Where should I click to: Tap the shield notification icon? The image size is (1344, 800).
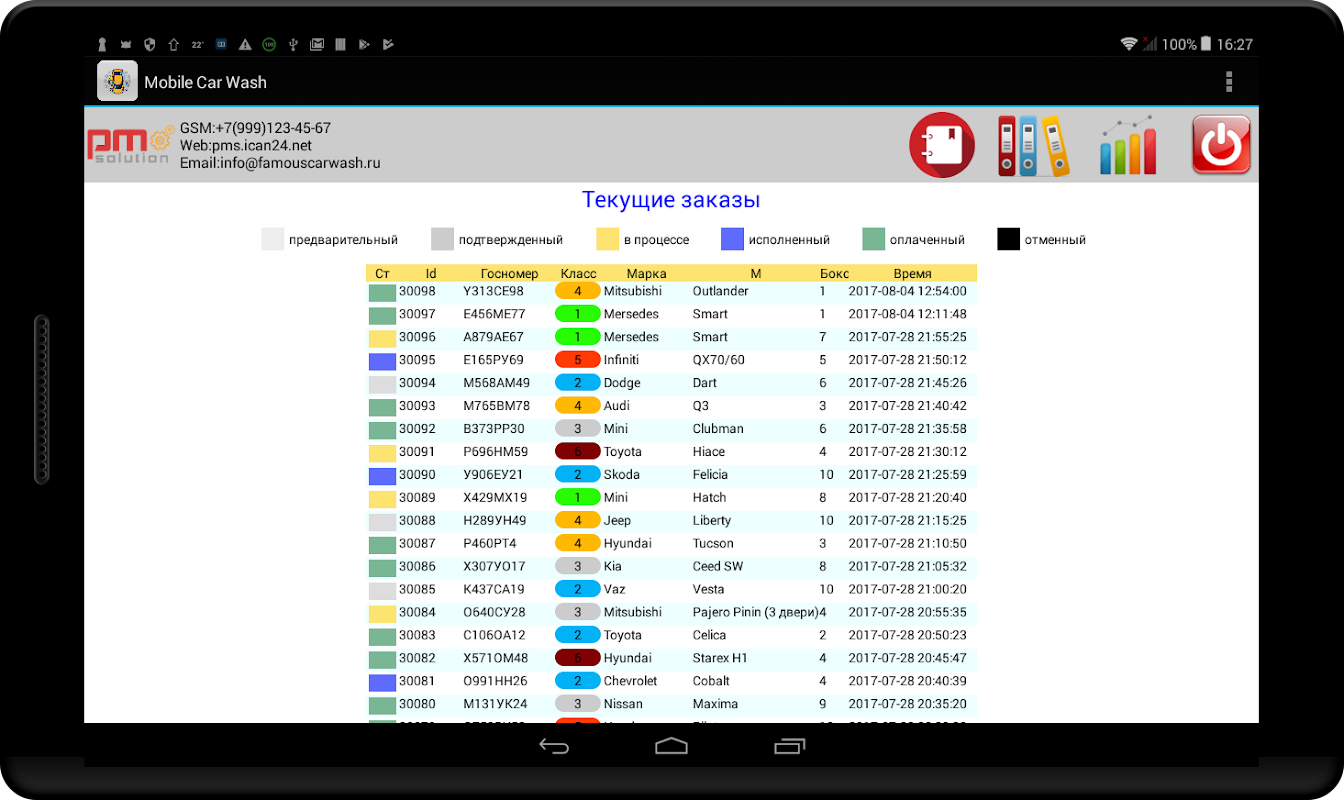point(150,44)
